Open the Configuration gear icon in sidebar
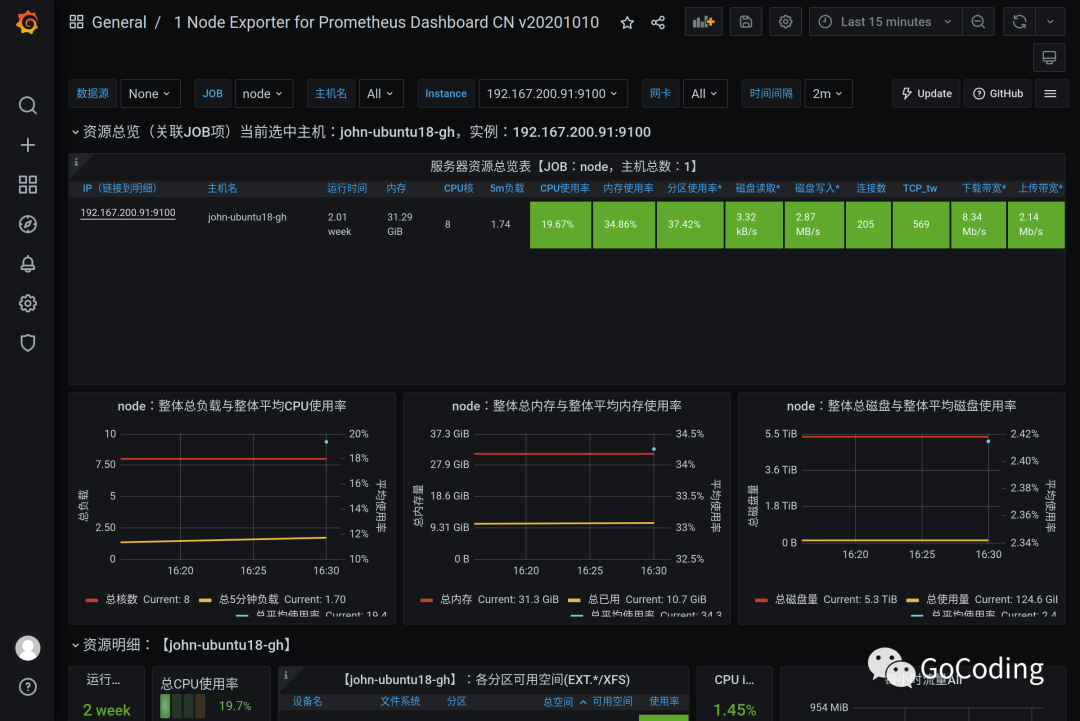This screenshot has height=721, width=1080. click(28, 303)
